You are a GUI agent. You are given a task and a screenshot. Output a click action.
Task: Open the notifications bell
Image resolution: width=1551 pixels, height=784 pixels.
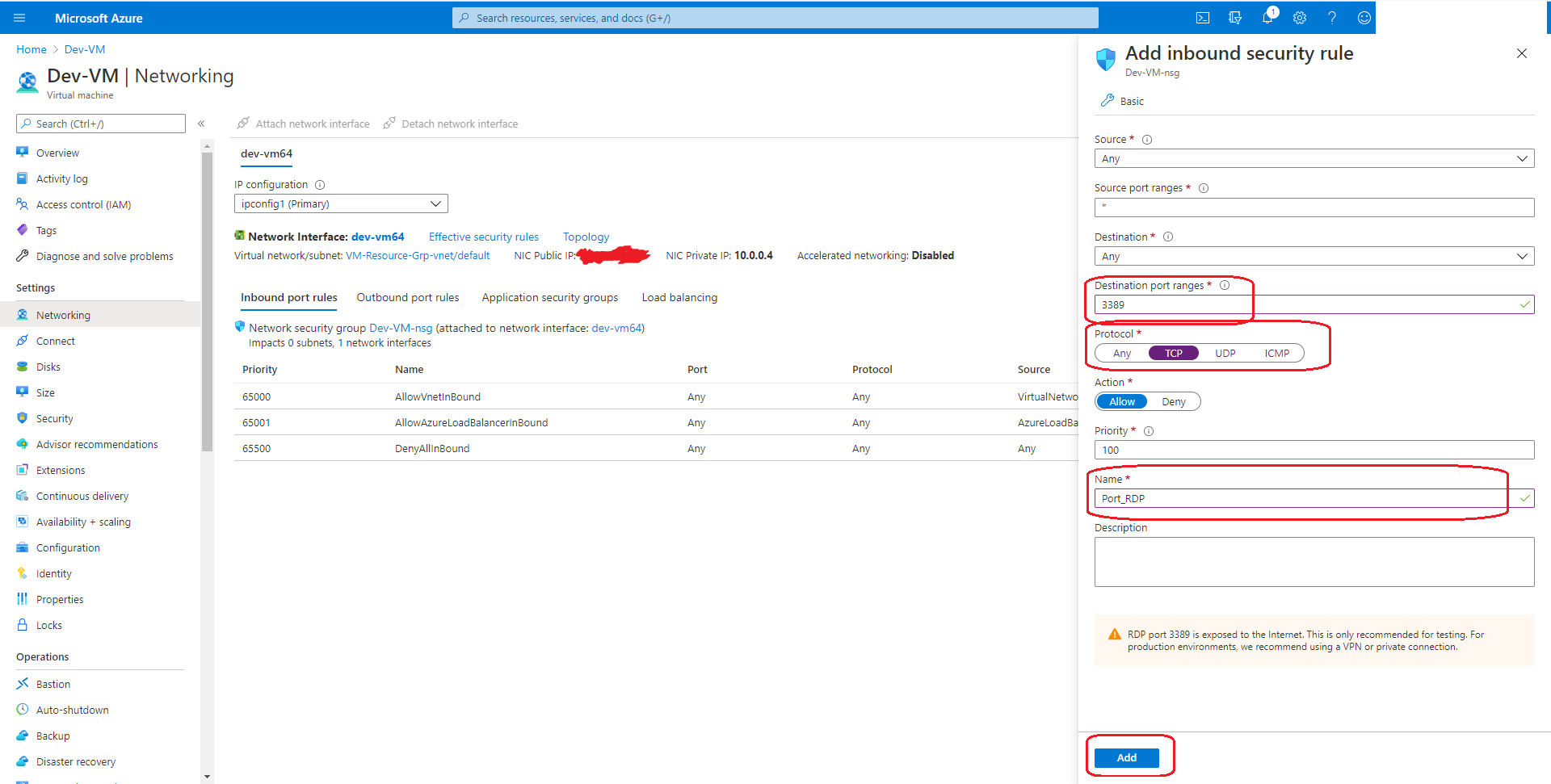[1267, 18]
